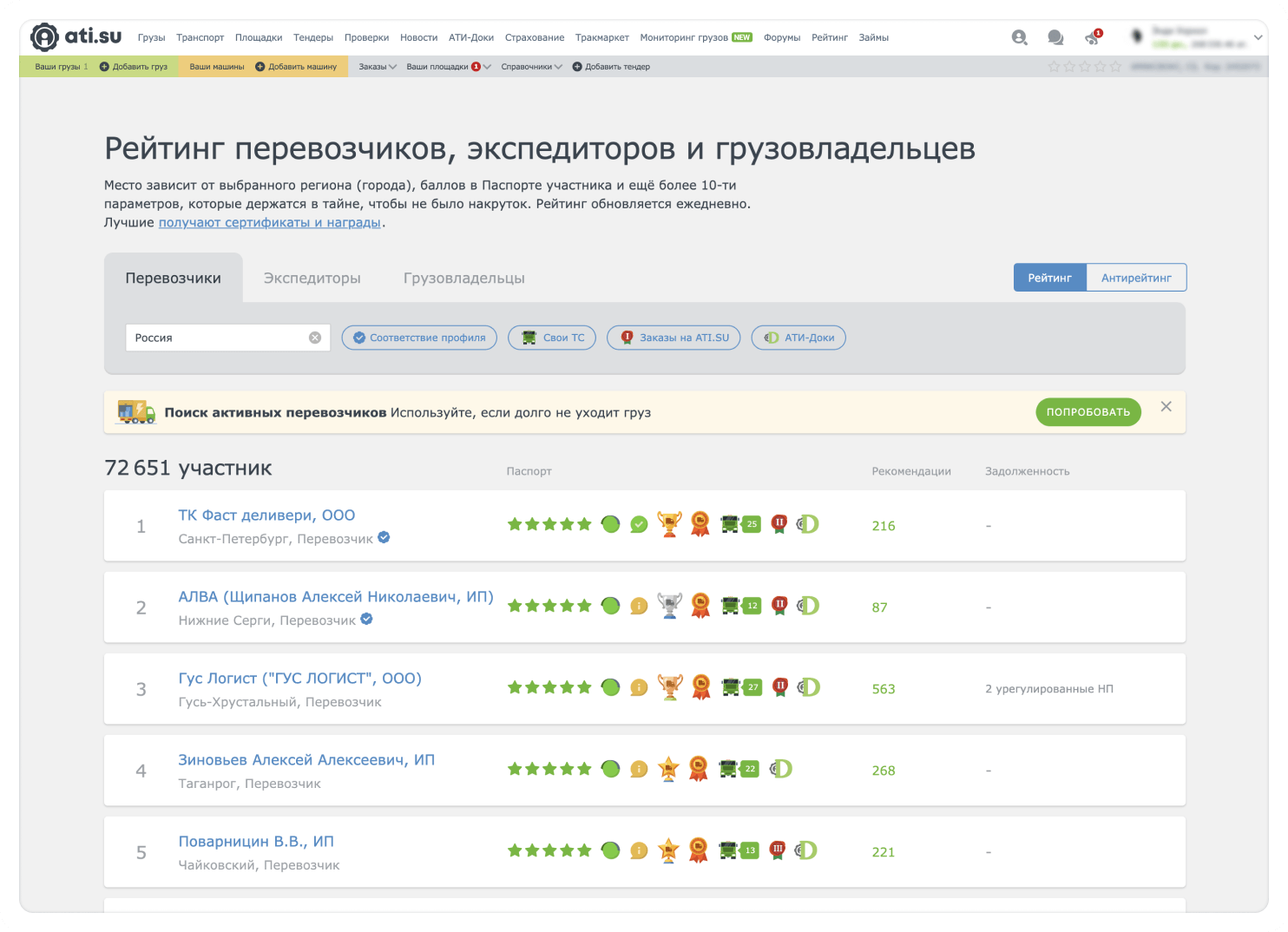Open the Мониторинг грузов menu item
The width and height of the screenshot is (1288, 932).
[x=695, y=37]
